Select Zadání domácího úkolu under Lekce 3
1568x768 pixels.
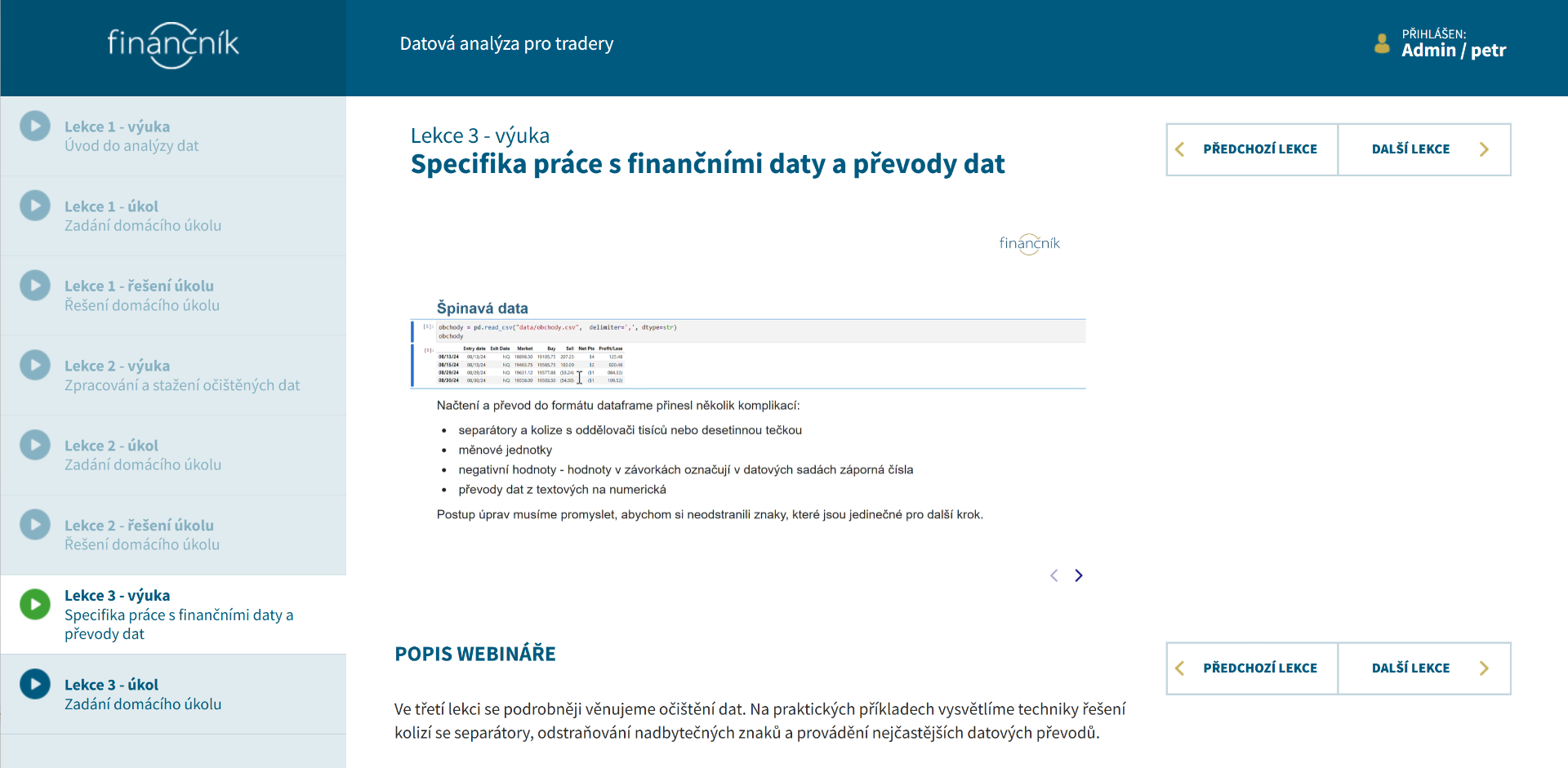pos(143,704)
